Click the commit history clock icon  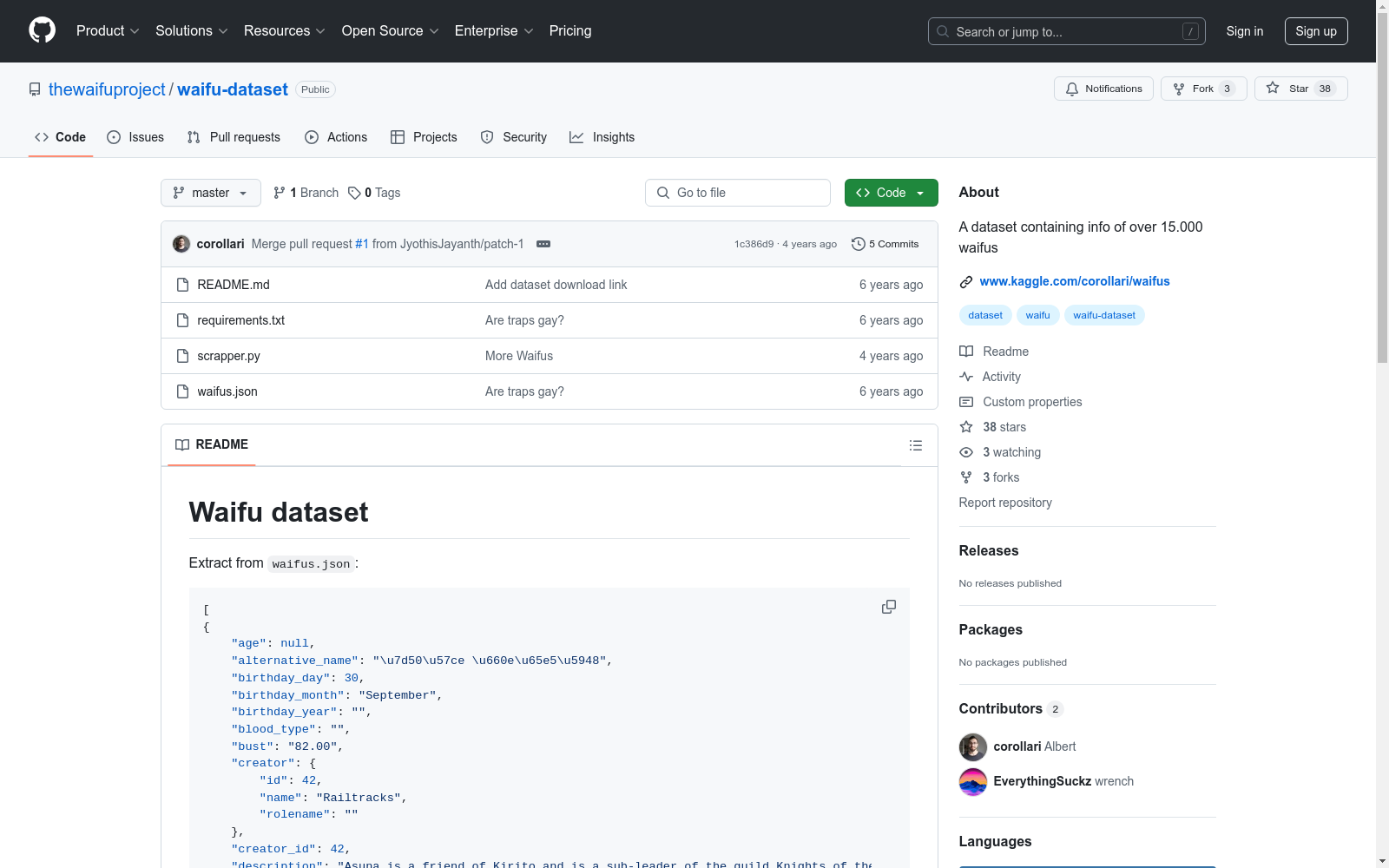[x=858, y=244]
